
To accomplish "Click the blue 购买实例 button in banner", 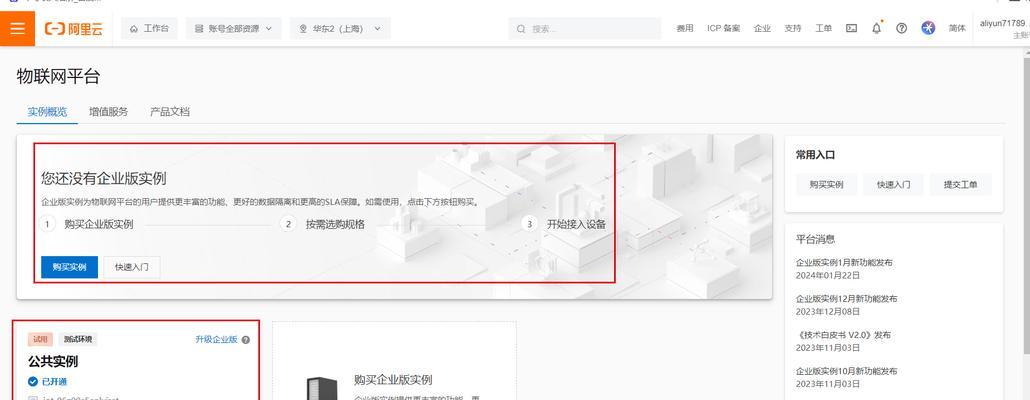I will click(x=69, y=267).
